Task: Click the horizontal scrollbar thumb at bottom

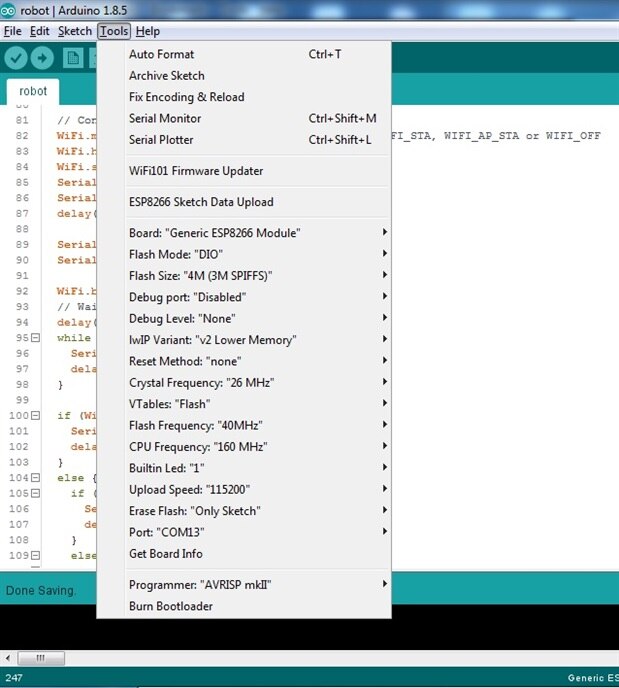Action: 42,659
